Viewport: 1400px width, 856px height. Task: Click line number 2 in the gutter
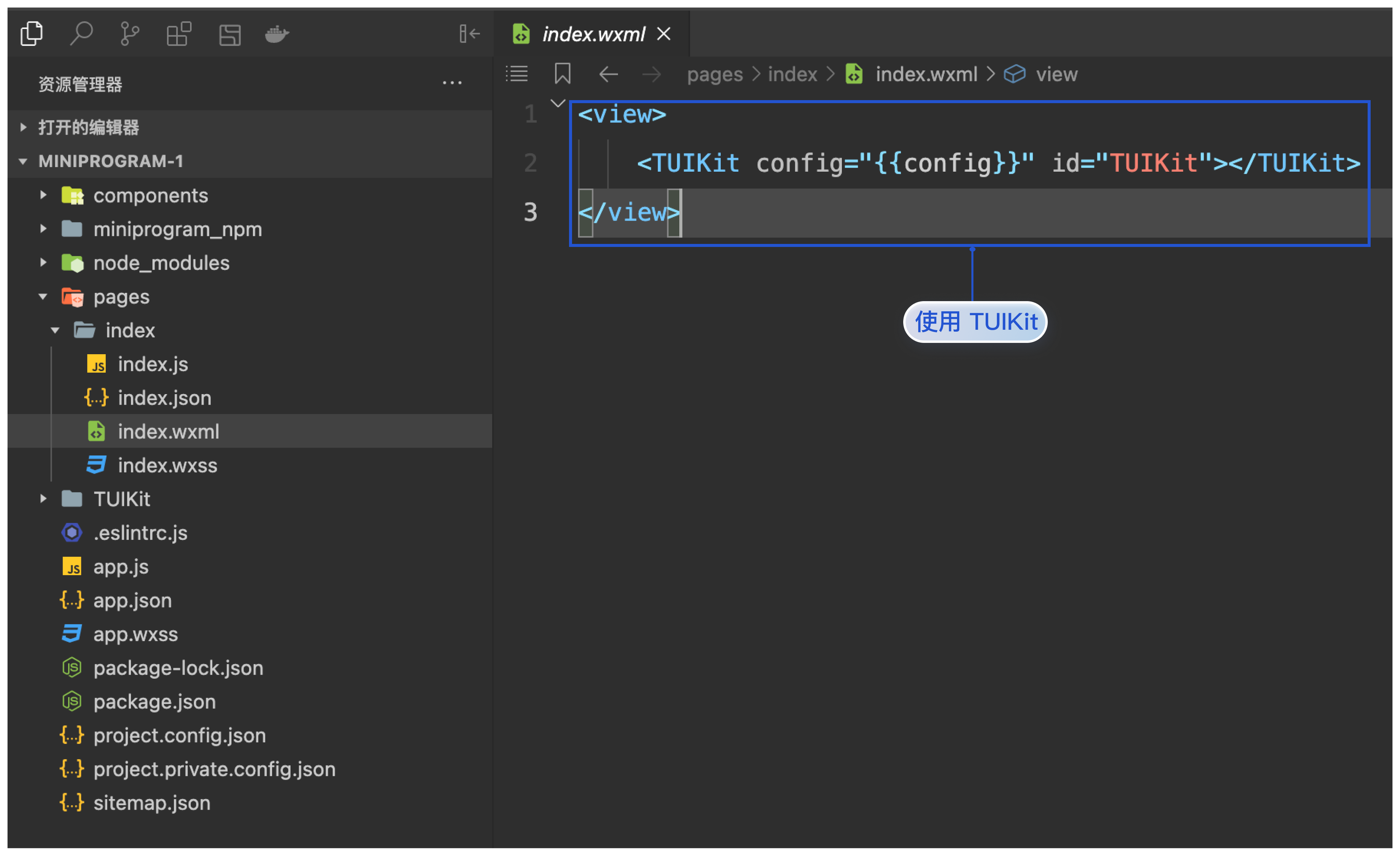tap(530, 163)
